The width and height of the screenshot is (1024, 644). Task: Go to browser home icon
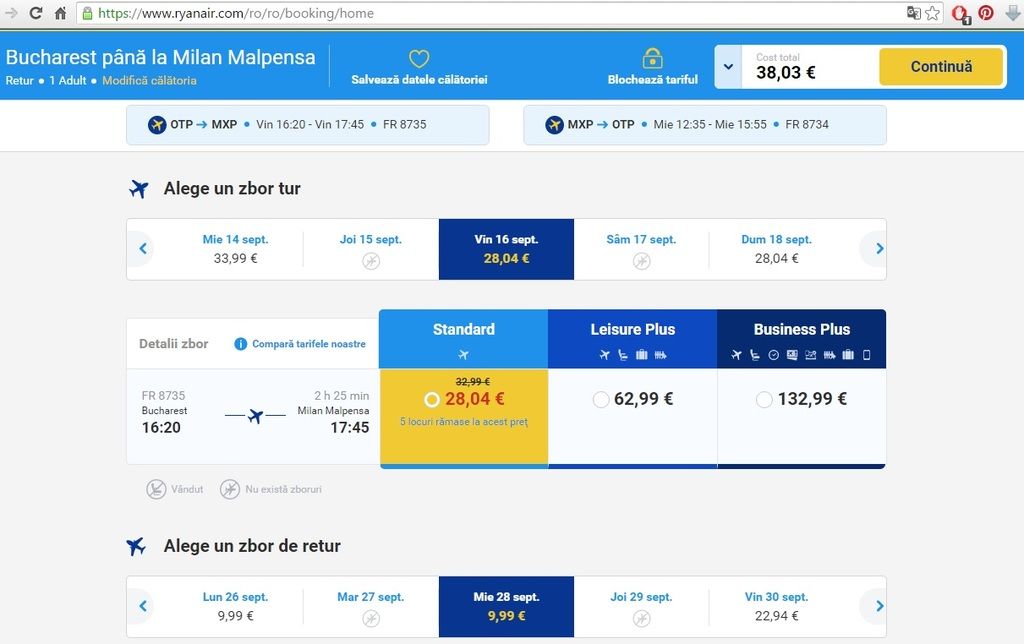click(60, 13)
